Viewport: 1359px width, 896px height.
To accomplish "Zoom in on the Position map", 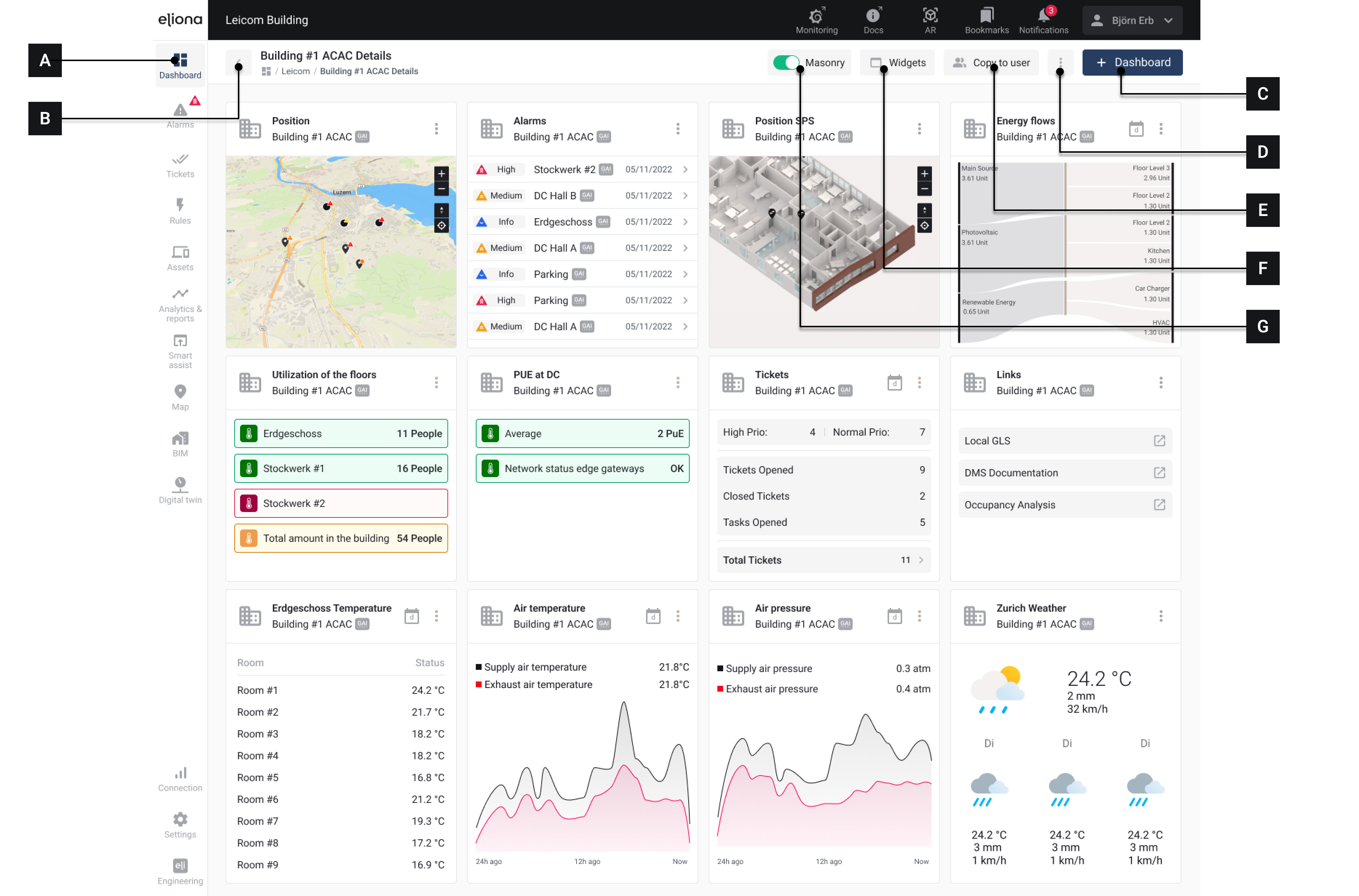I will click(x=441, y=174).
